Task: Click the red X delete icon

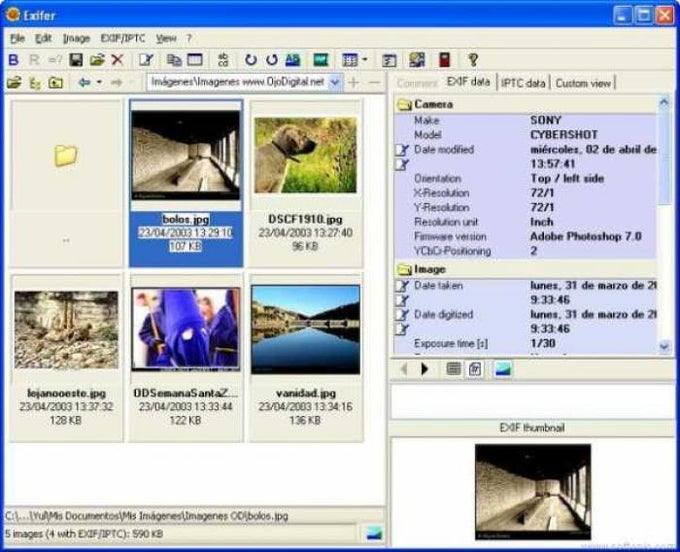Action: click(118, 60)
